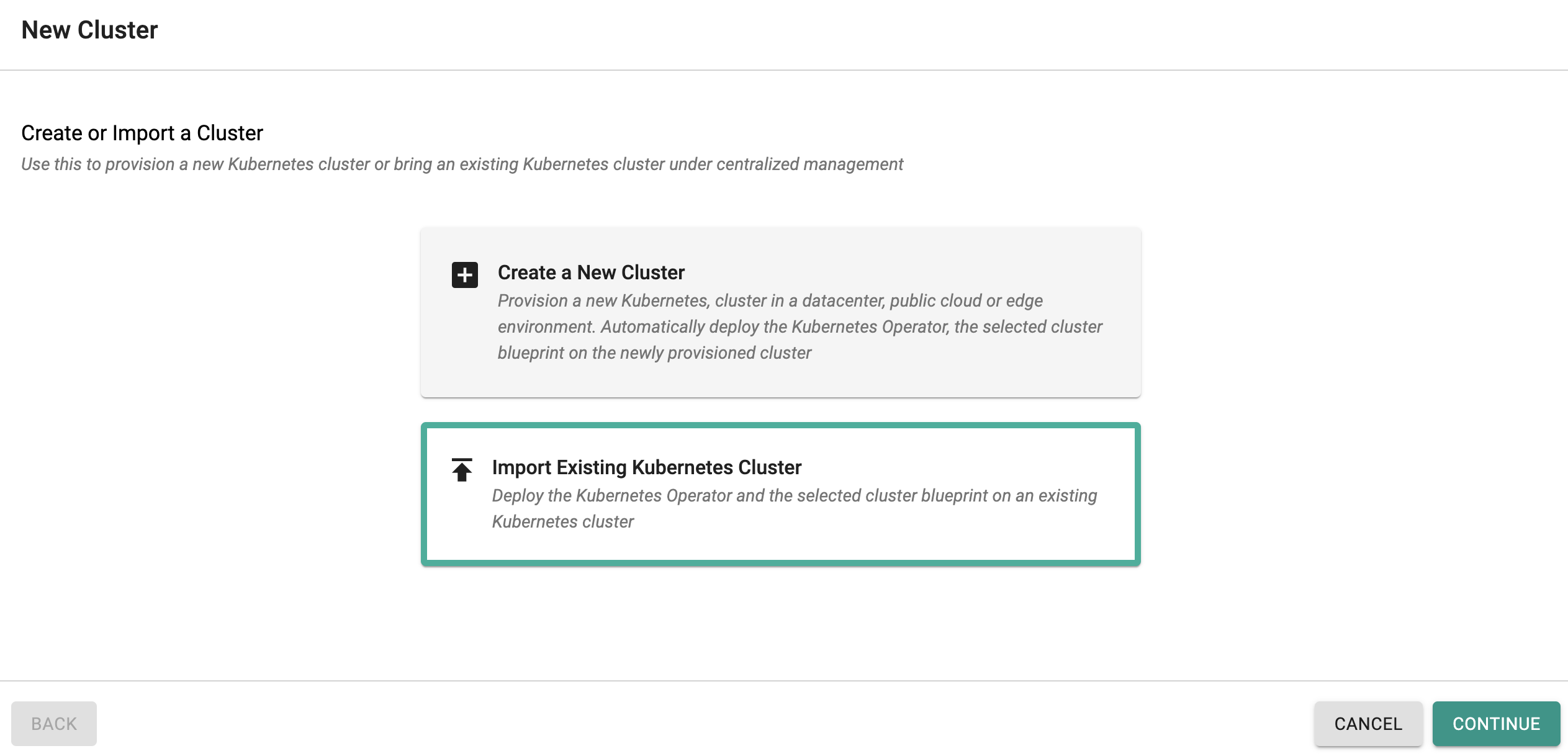This screenshot has width=1568, height=756.
Task: Click the plus icon for new cluster
Action: point(464,274)
